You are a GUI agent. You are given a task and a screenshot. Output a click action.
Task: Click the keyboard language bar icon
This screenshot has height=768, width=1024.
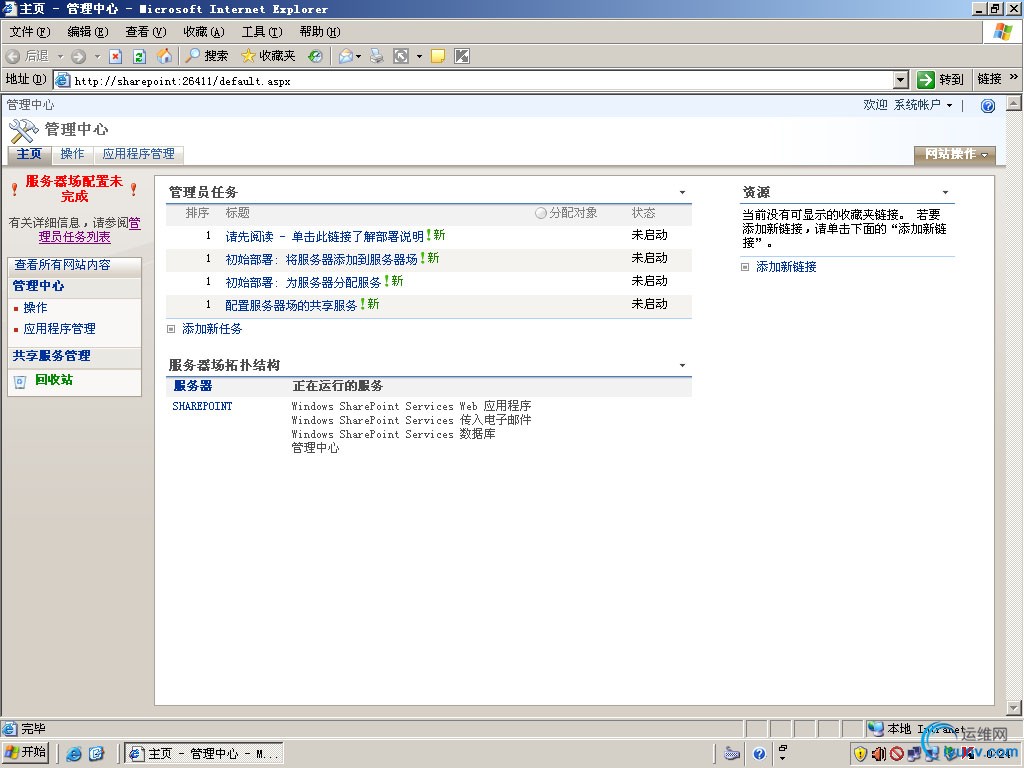click(x=731, y=754)
